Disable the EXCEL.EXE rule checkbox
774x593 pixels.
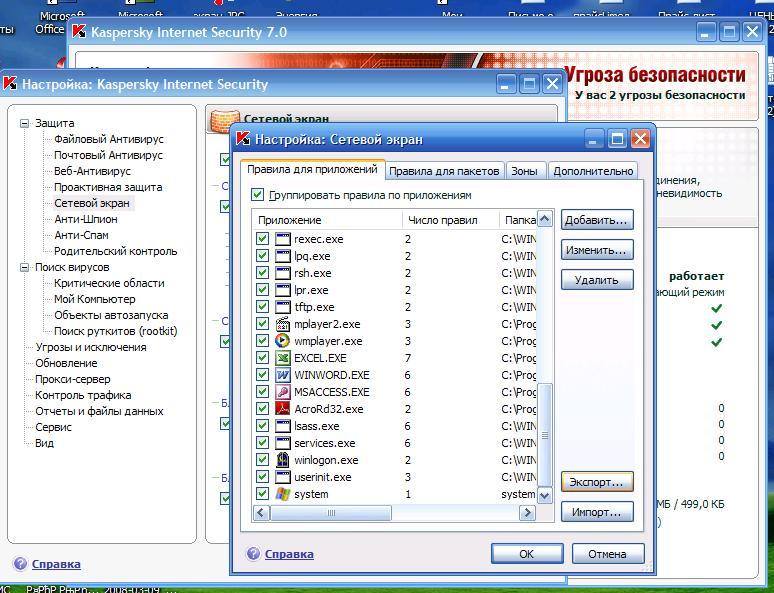(262, 357)
